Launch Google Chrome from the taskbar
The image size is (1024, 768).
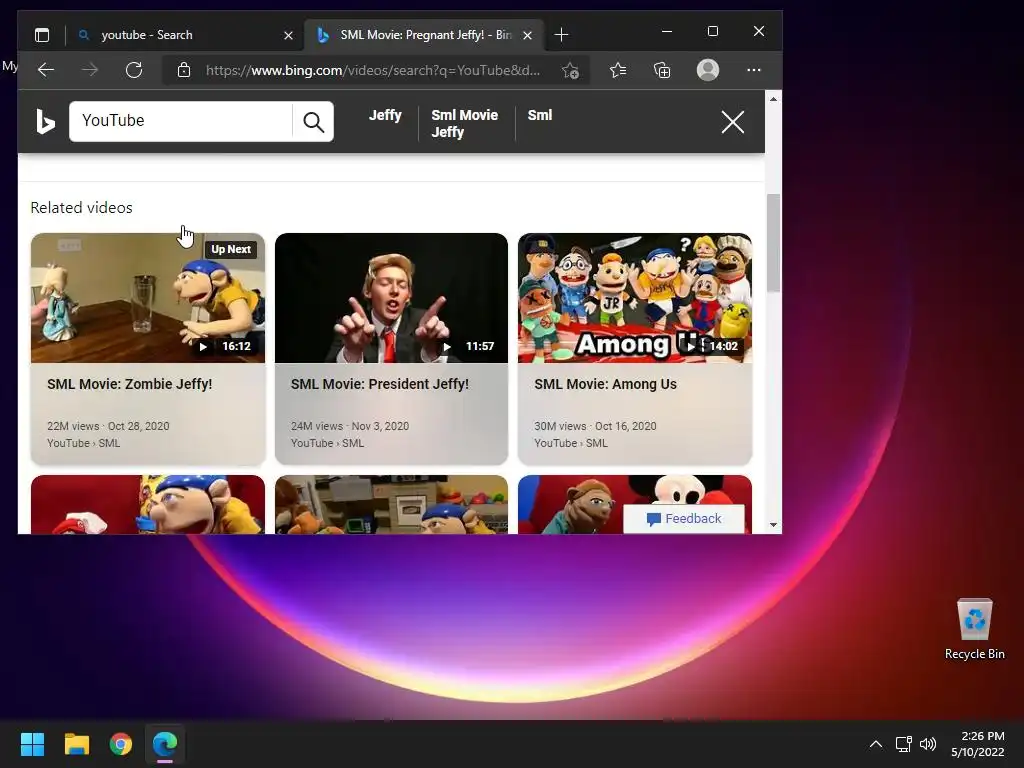pos(121,744)
